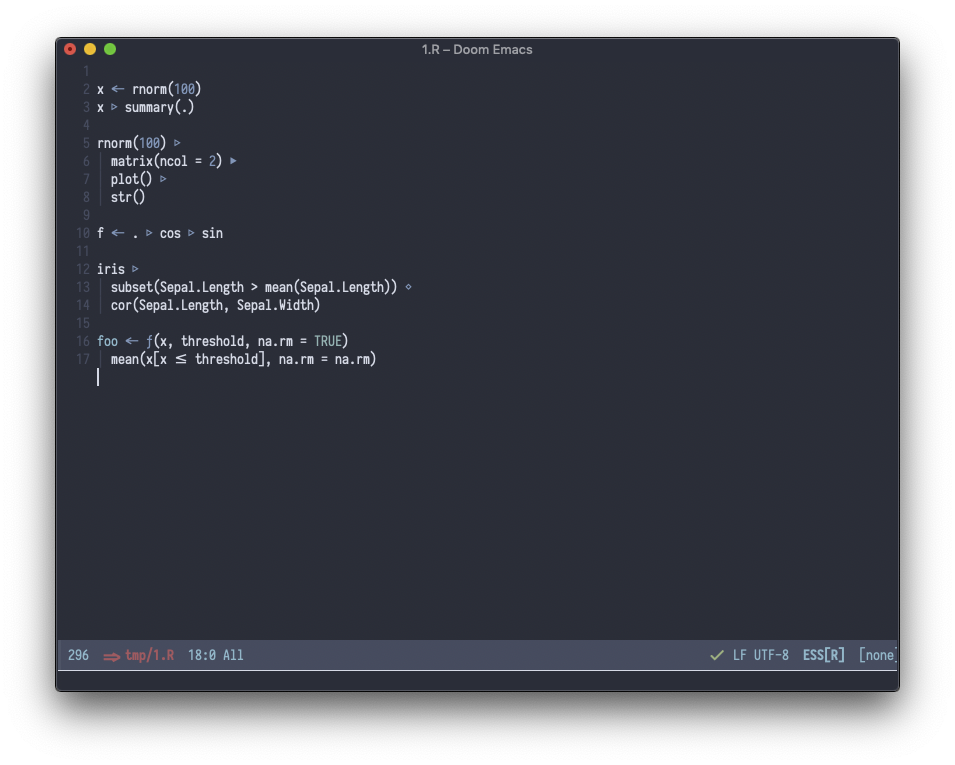The image size is (955, 765).
Task: Click the 296 count in the modeline
Action: [x=78, y=655]
